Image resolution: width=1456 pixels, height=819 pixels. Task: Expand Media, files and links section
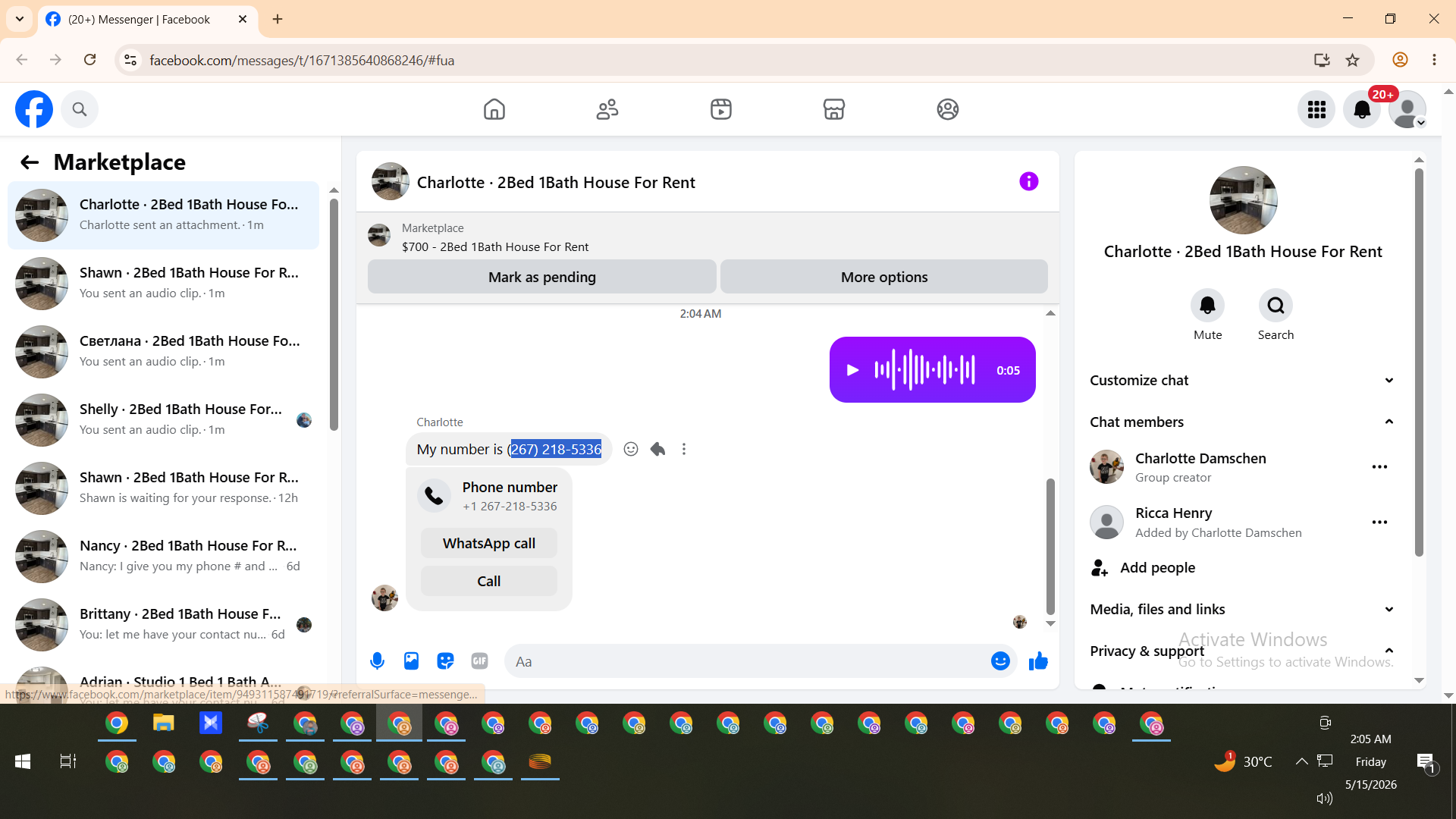(x=1242, y=610)
